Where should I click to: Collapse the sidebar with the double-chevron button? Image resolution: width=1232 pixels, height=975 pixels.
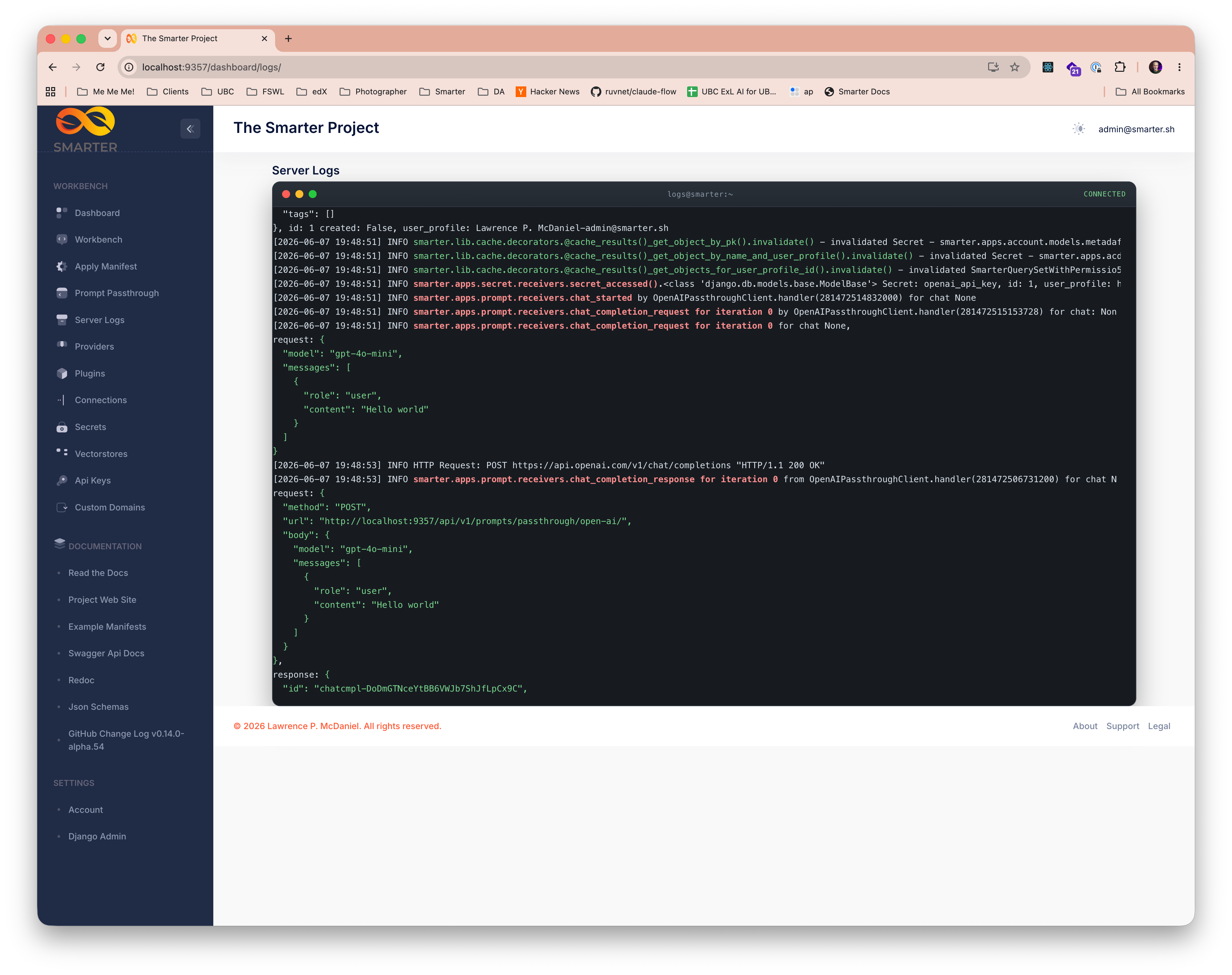click(x=190, y=129)
